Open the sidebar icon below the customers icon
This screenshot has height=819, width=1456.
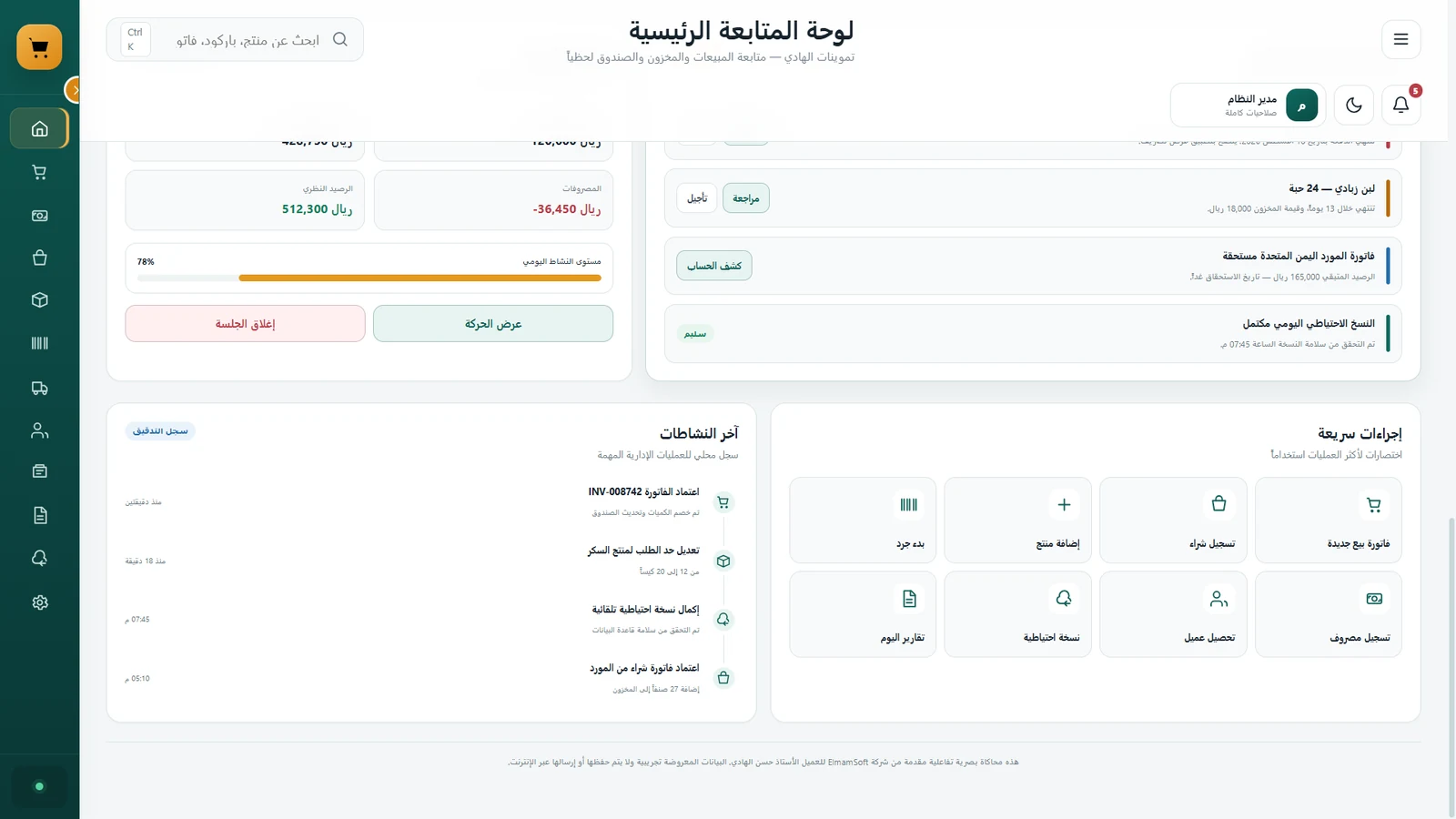pos(39,471)
